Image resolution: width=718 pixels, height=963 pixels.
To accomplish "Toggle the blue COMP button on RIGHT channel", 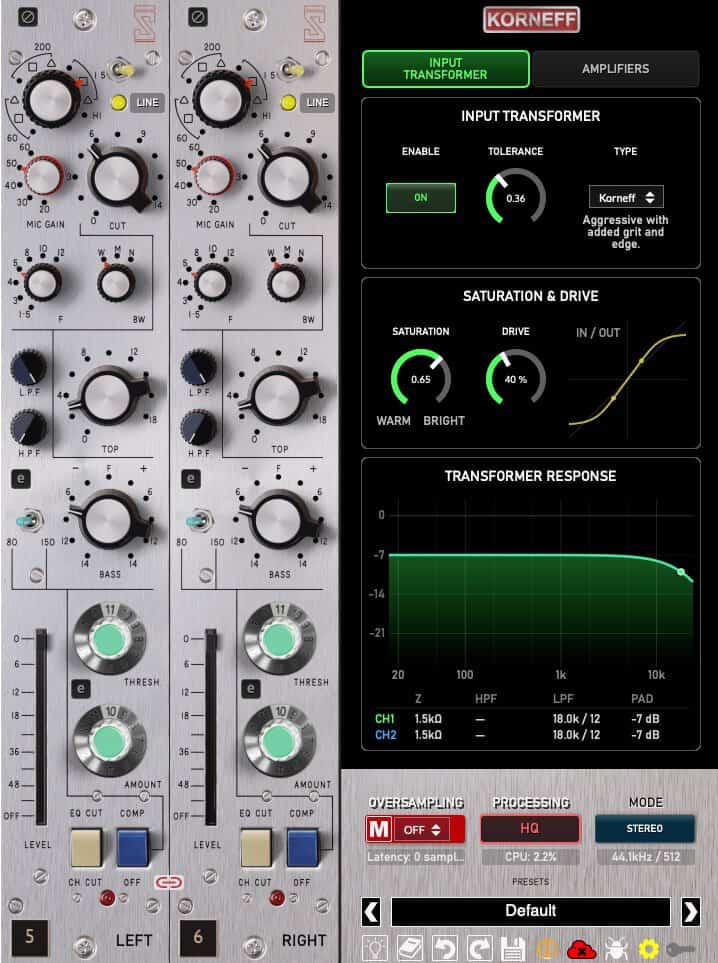I will pyautogui.click(x=303, y=848).
